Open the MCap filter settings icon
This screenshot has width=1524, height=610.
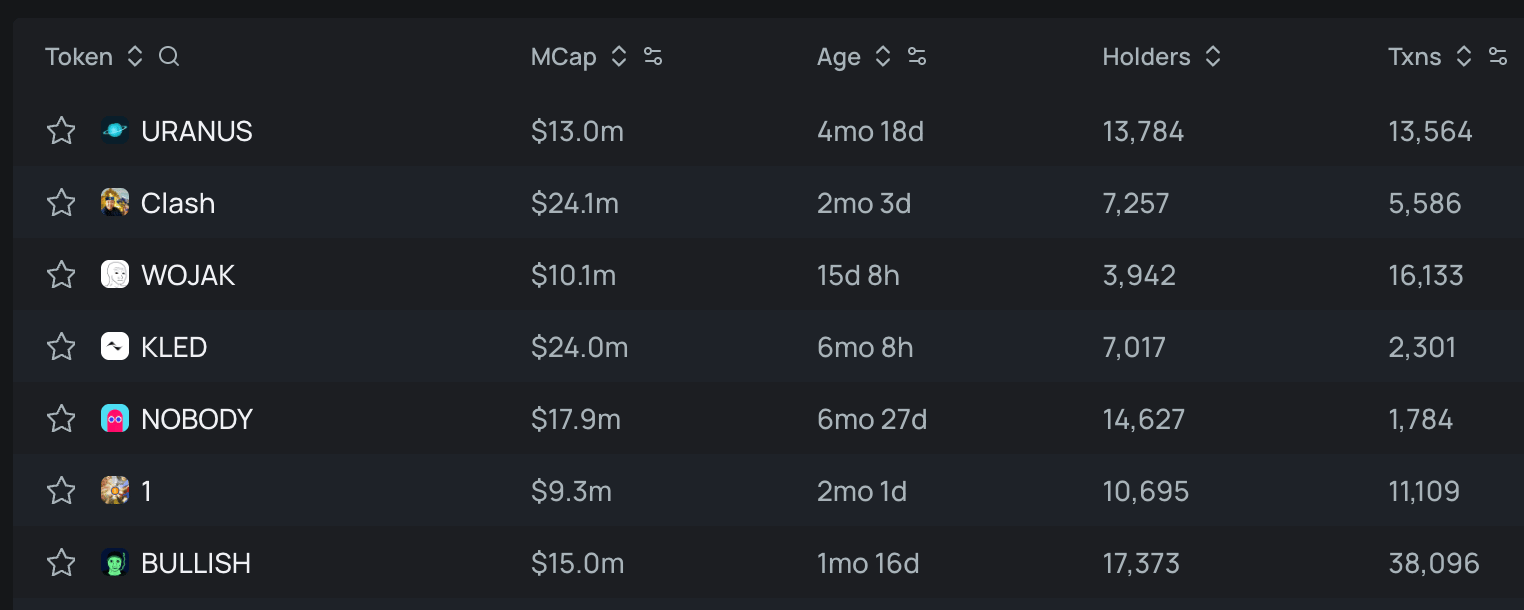(x=653, y=57)
